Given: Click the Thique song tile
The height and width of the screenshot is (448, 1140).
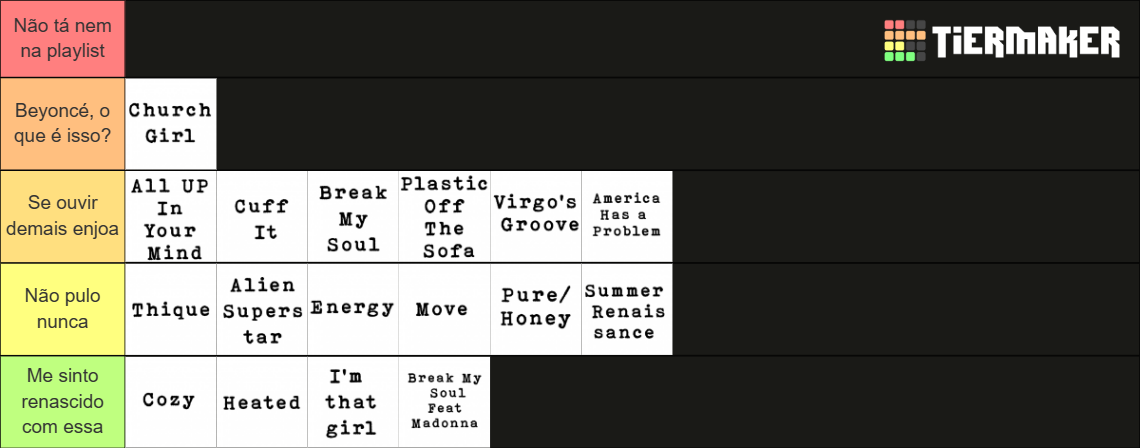Looking at the screenshot, I should [x=171, y=309].
